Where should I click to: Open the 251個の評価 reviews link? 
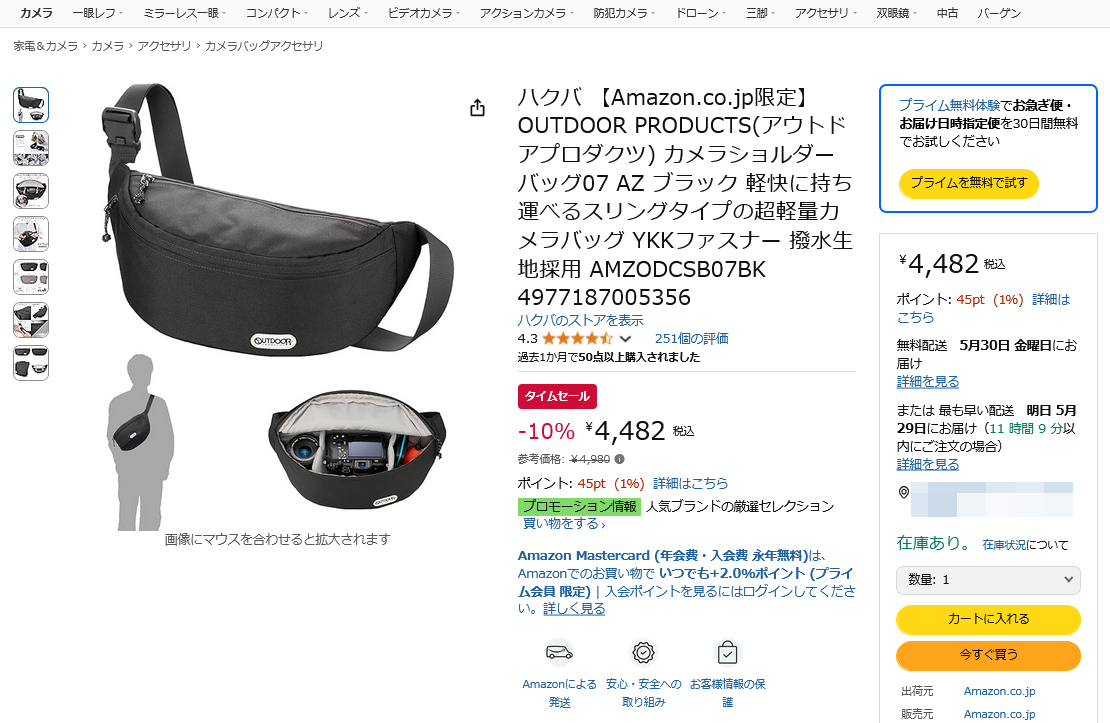[692, 338]
